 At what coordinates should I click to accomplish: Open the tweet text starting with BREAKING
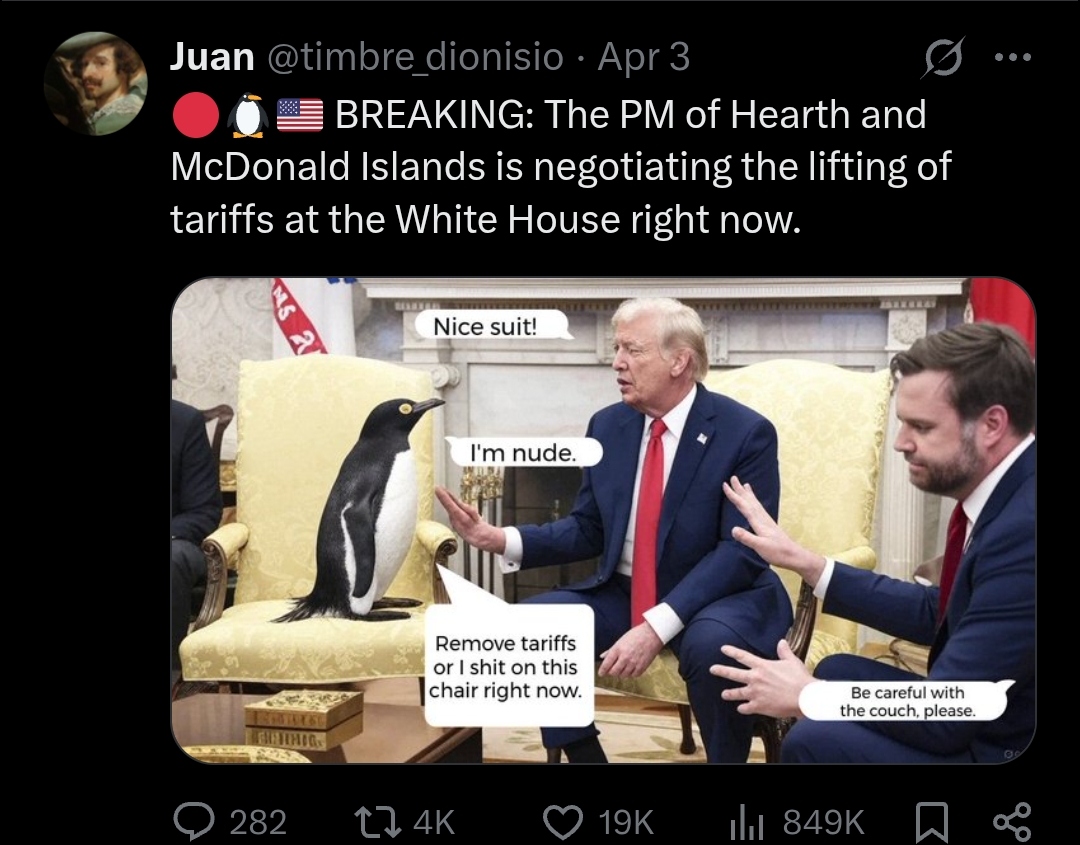561,167
